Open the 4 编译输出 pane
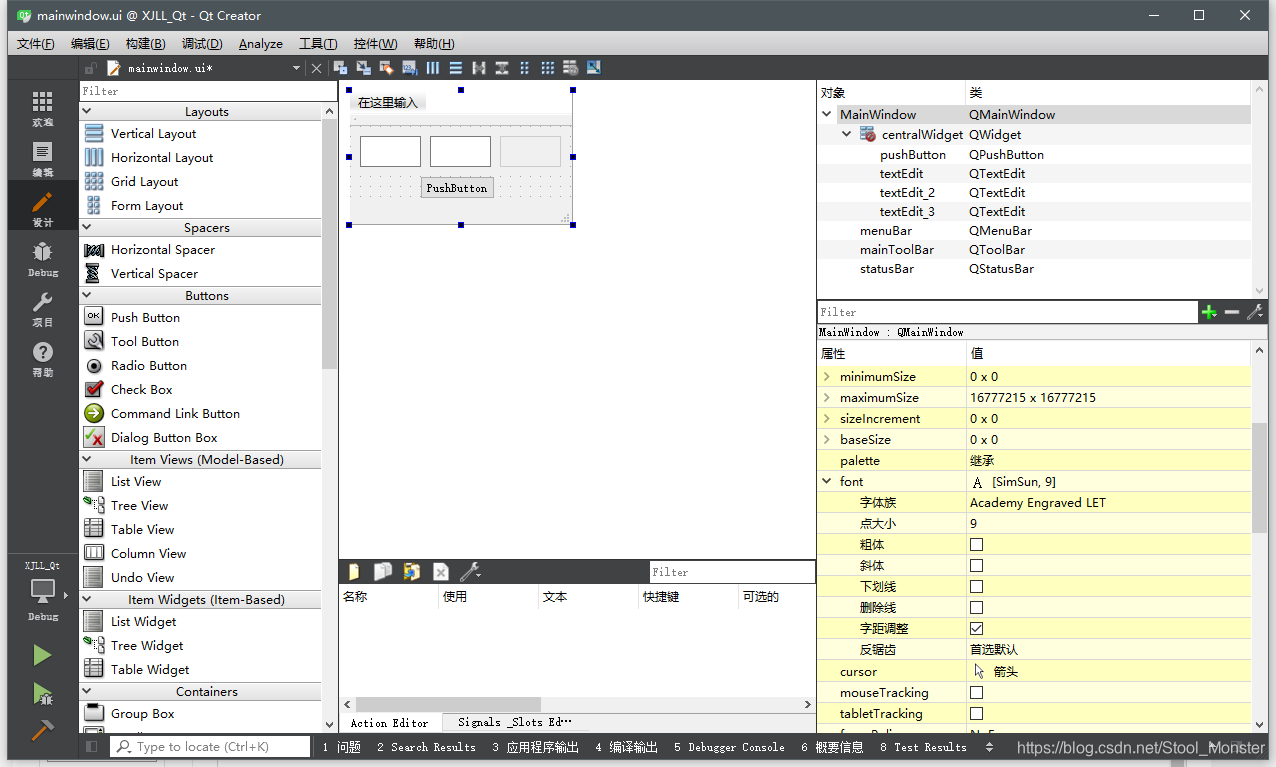The height and width of the screenshot is (767, 1276). (x=626, y=747)
